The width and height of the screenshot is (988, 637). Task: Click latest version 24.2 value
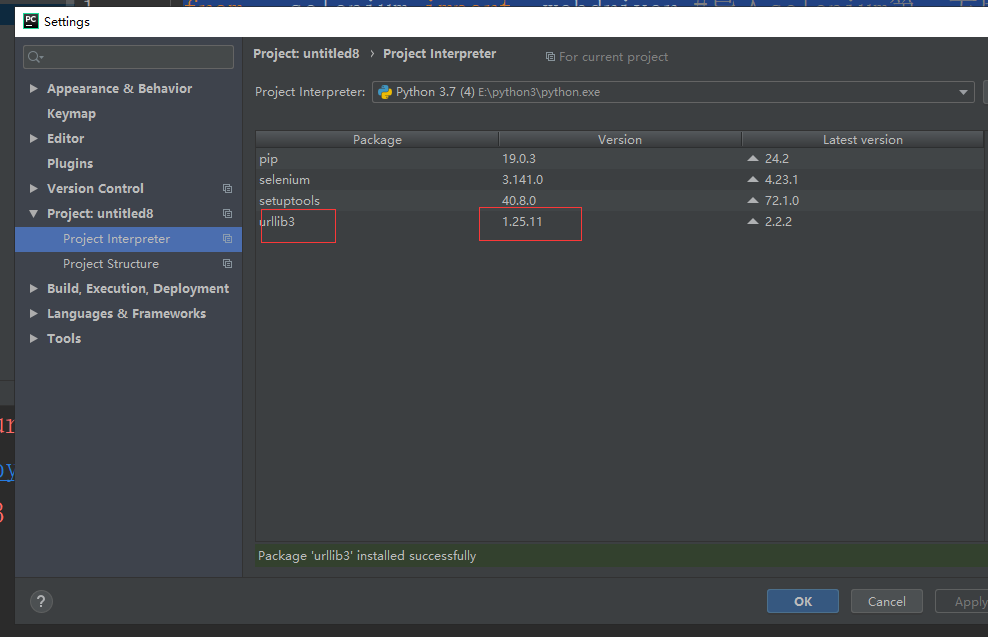[777, 159]
